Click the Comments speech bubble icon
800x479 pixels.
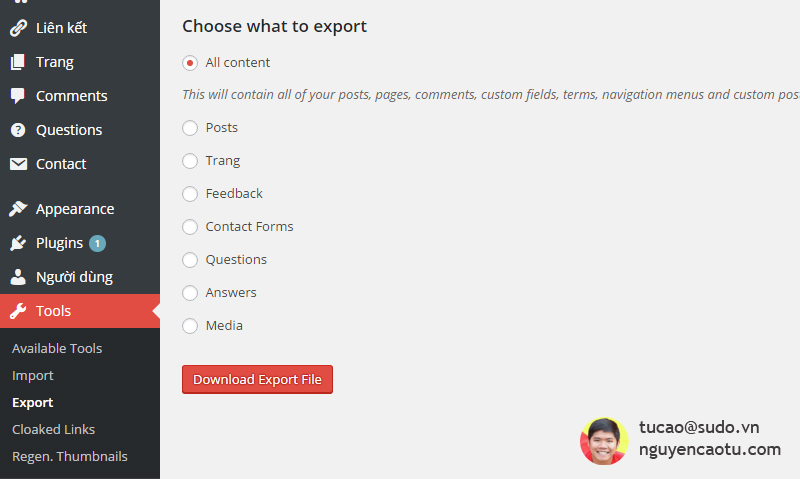(x=18, y=96)
